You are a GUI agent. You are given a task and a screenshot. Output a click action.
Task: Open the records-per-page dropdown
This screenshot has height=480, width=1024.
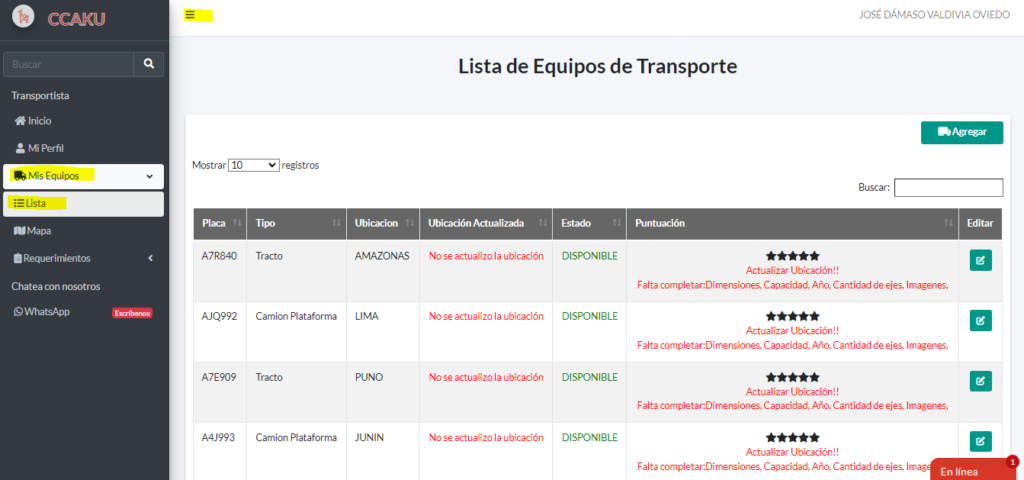point(253,165)
